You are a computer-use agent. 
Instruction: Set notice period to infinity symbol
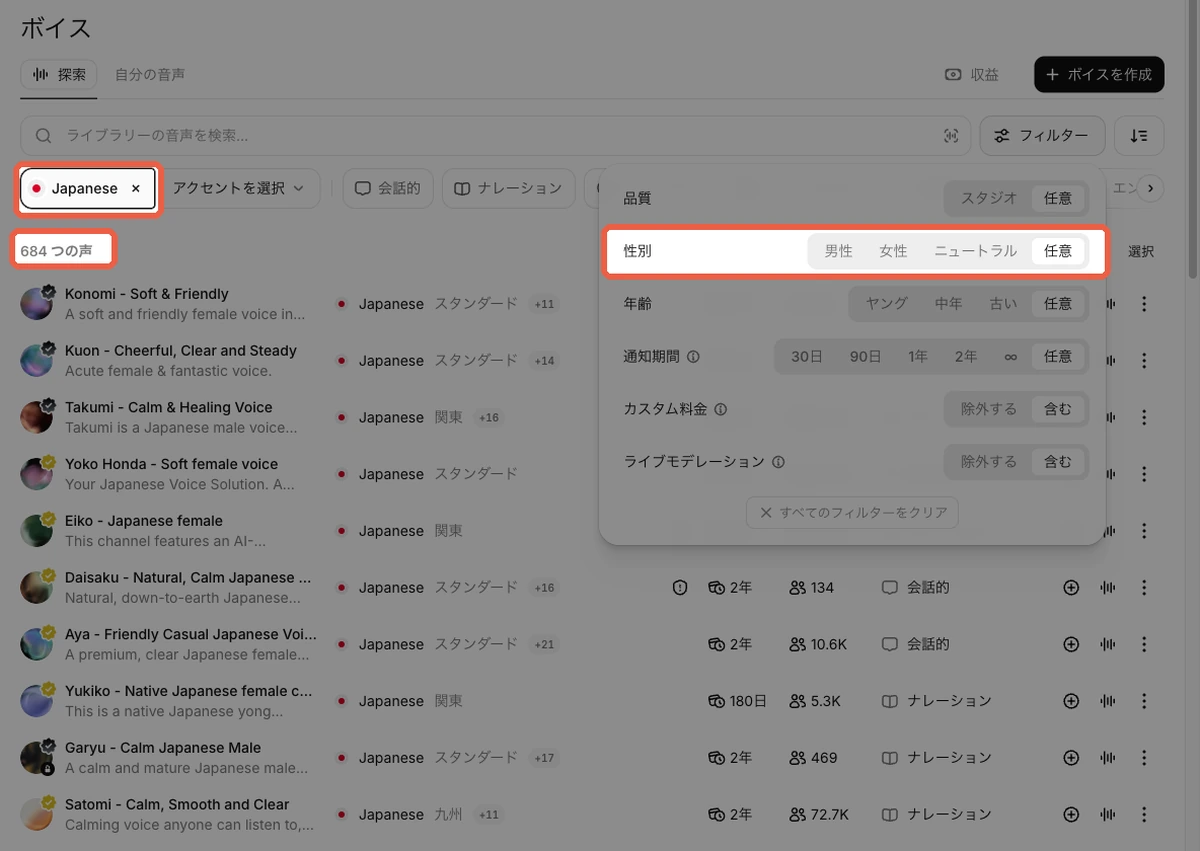point(1010,356)
